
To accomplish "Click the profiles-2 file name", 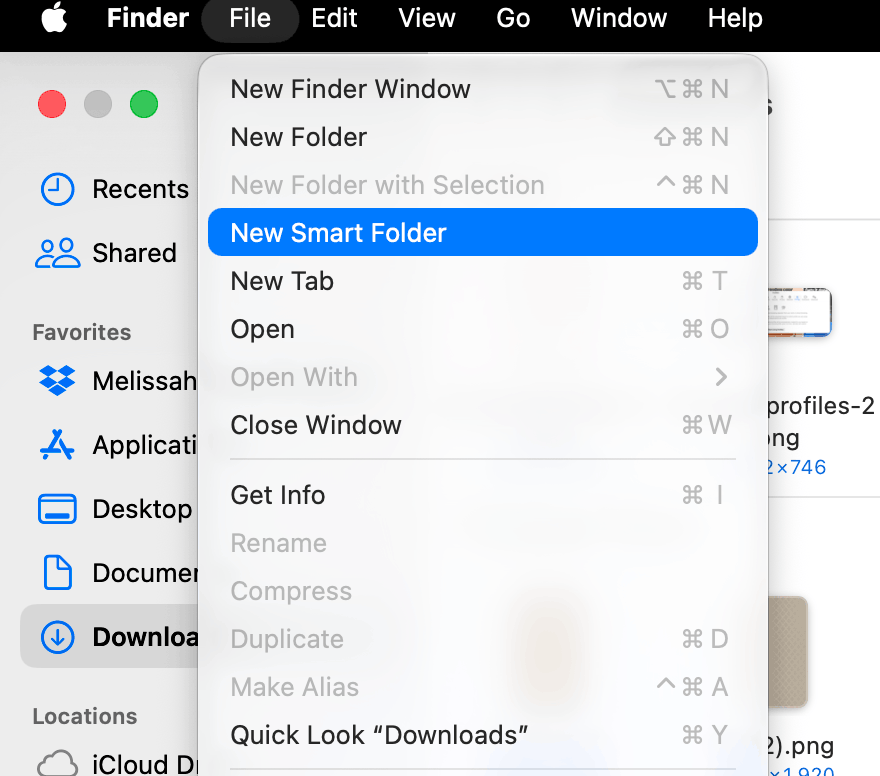I will point(821,422).
